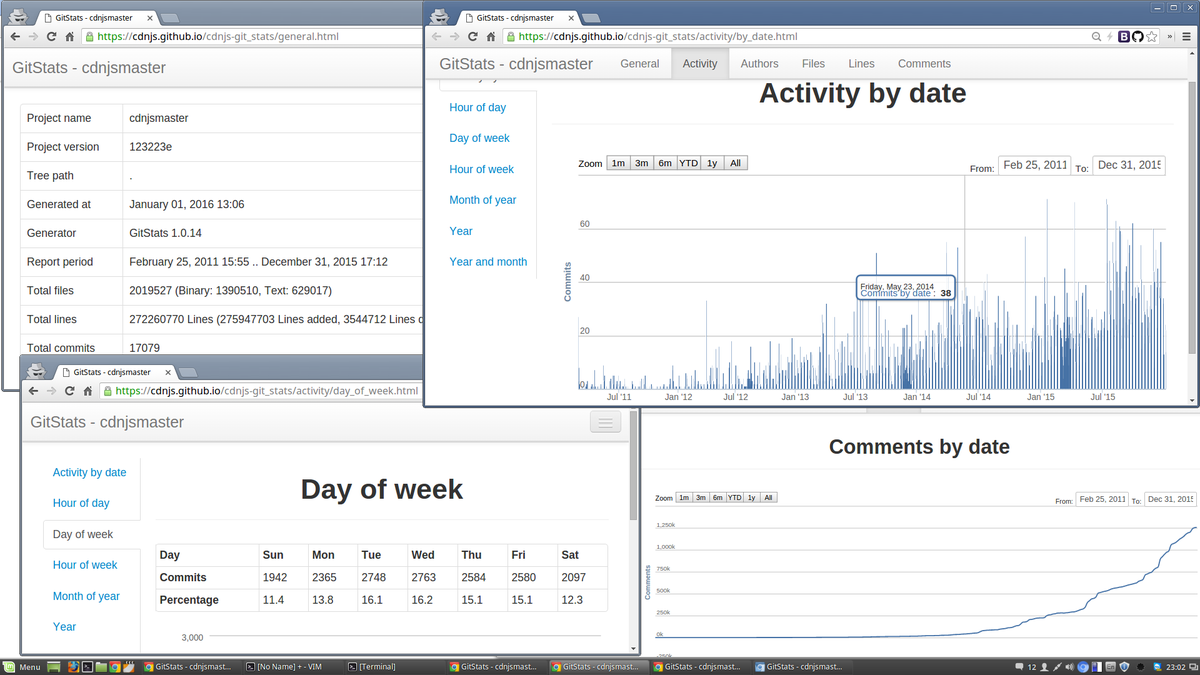Open file manager folder icon in taskbar
The width and height of the screenshot is (1200, 675).
coord(102,666)
